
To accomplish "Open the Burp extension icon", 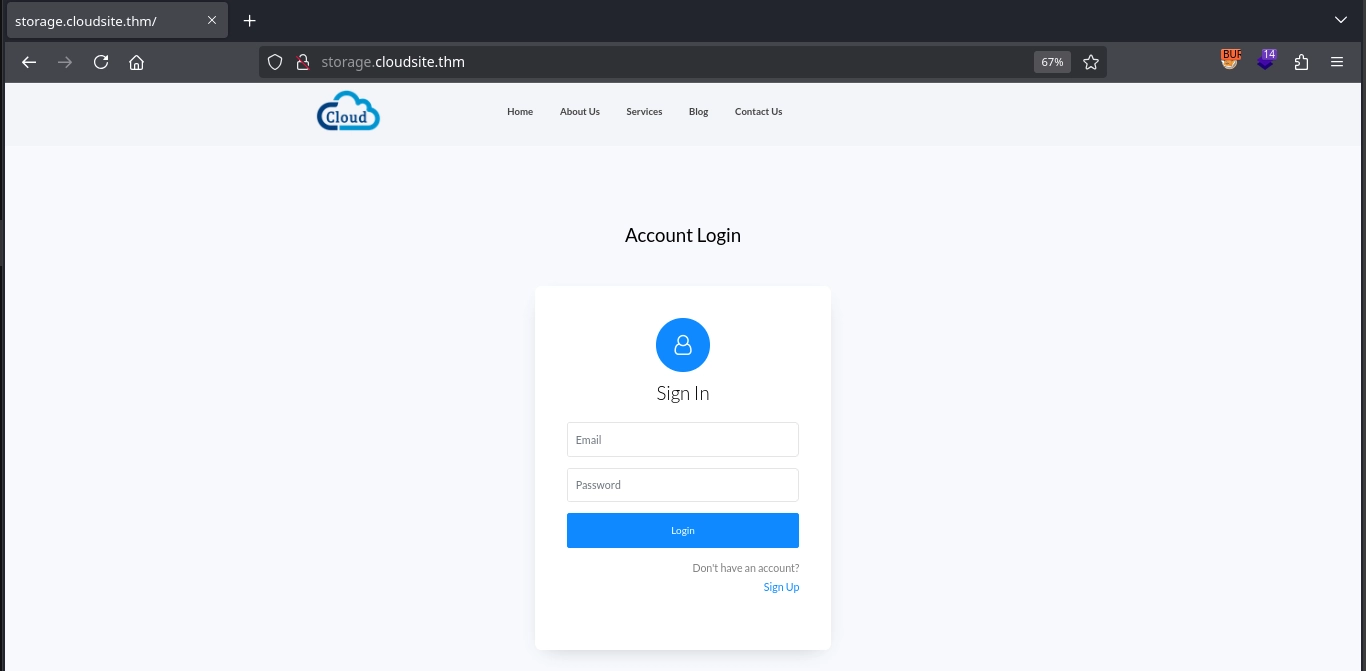I will coord(1230,61).
